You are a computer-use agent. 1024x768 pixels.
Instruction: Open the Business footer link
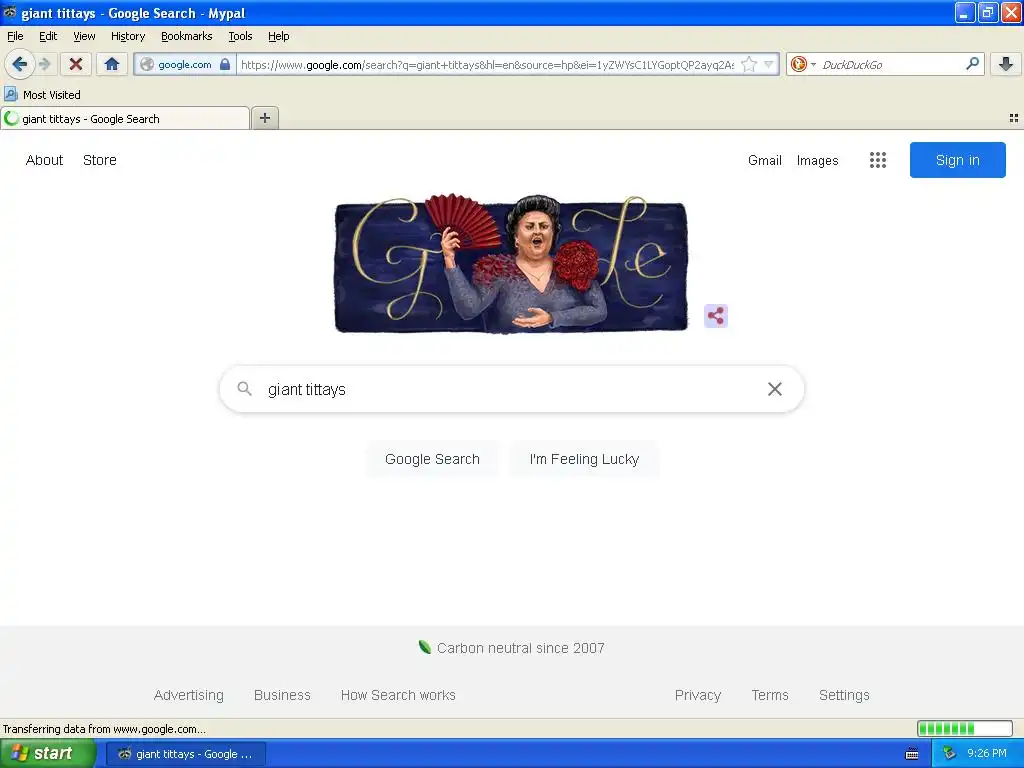click(x=282, y=695)
